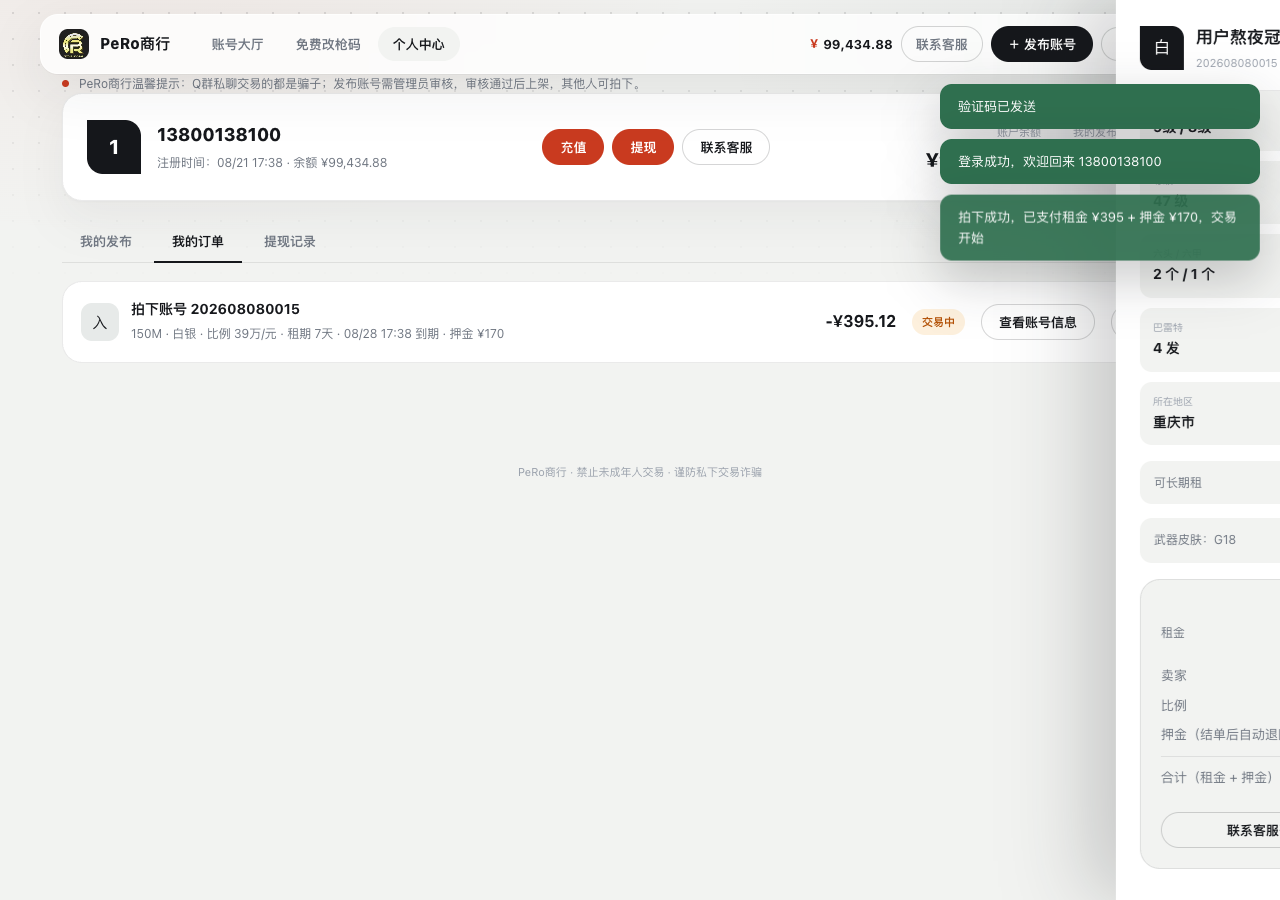1280x900 pixels.
Task: Click the avatar tile labeled 1
Action: (x=114, y=147)
